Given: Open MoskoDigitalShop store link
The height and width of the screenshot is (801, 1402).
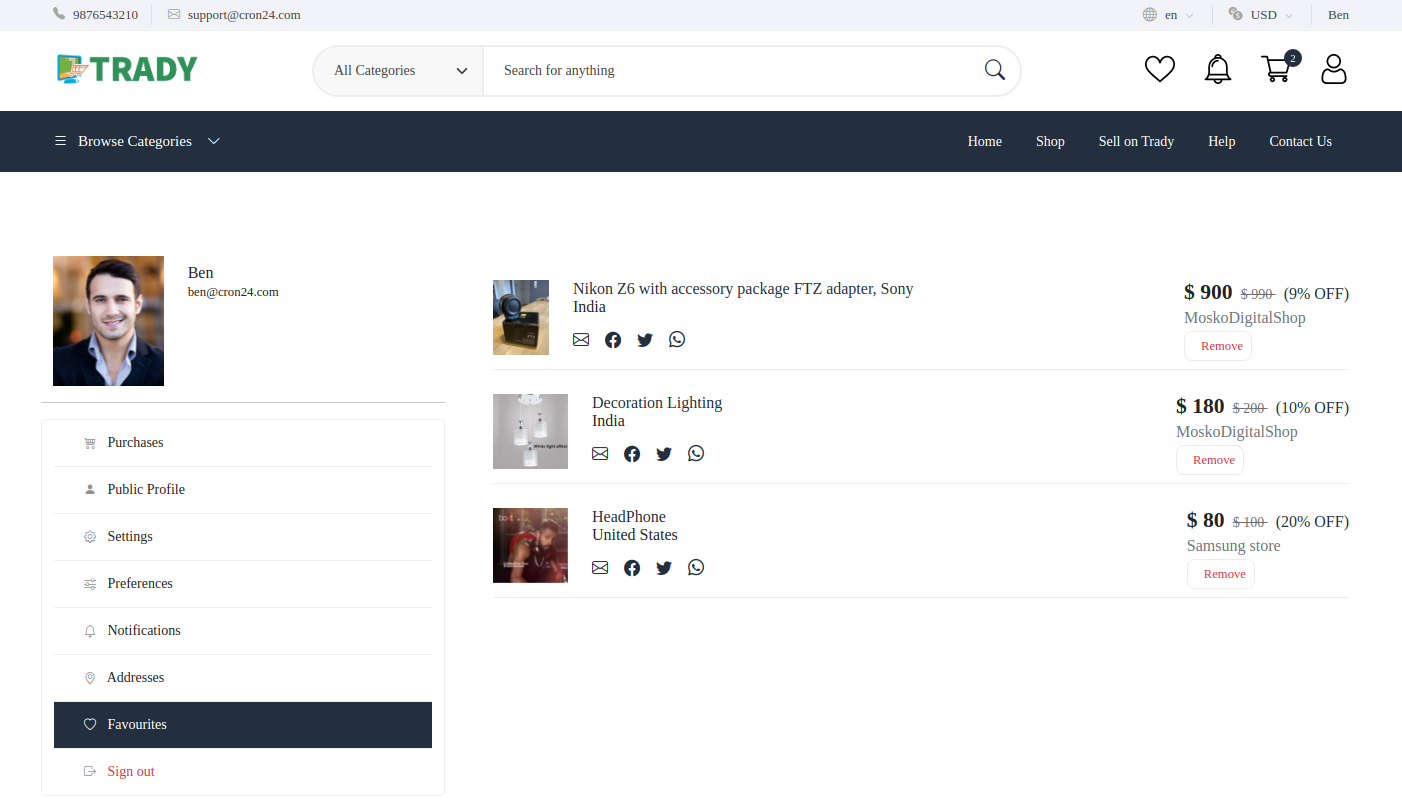Looking at the screenshot, I should click(x=1244, y=317).
